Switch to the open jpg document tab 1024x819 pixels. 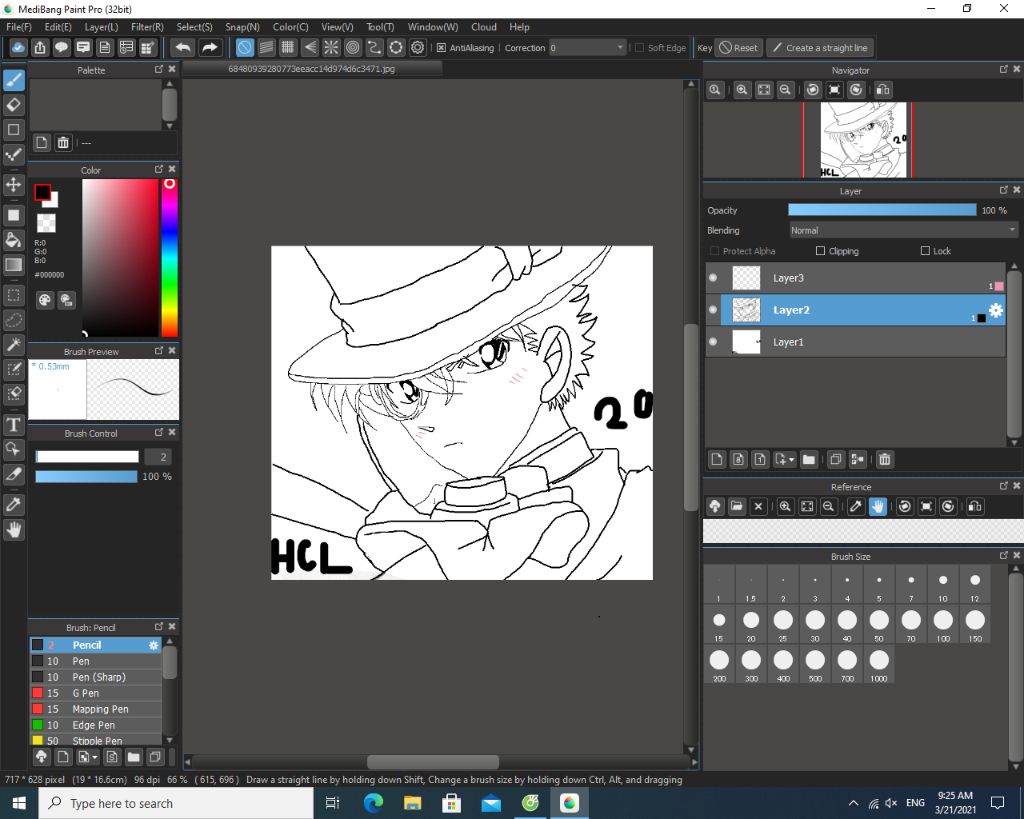coord(312,69)
